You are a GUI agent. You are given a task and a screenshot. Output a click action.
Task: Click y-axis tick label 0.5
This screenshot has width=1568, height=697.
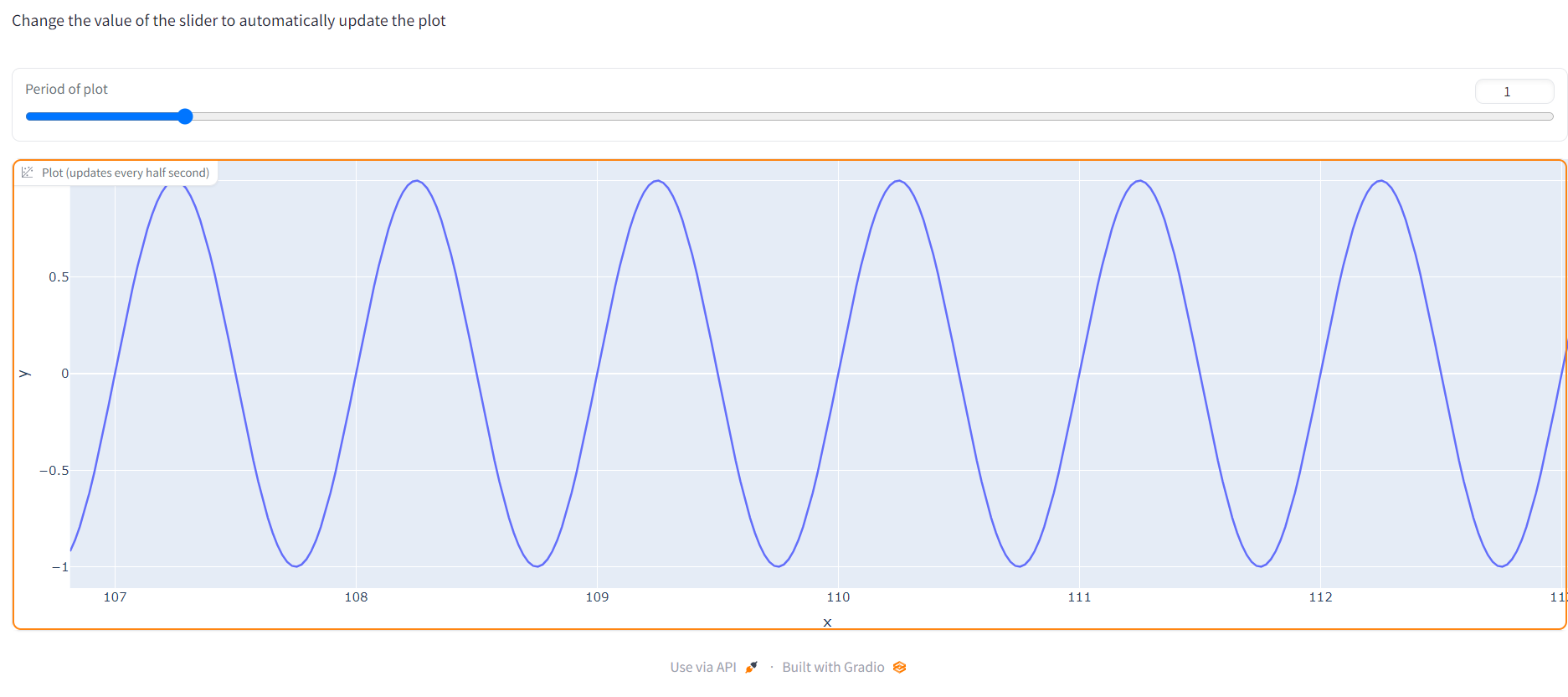59,276
